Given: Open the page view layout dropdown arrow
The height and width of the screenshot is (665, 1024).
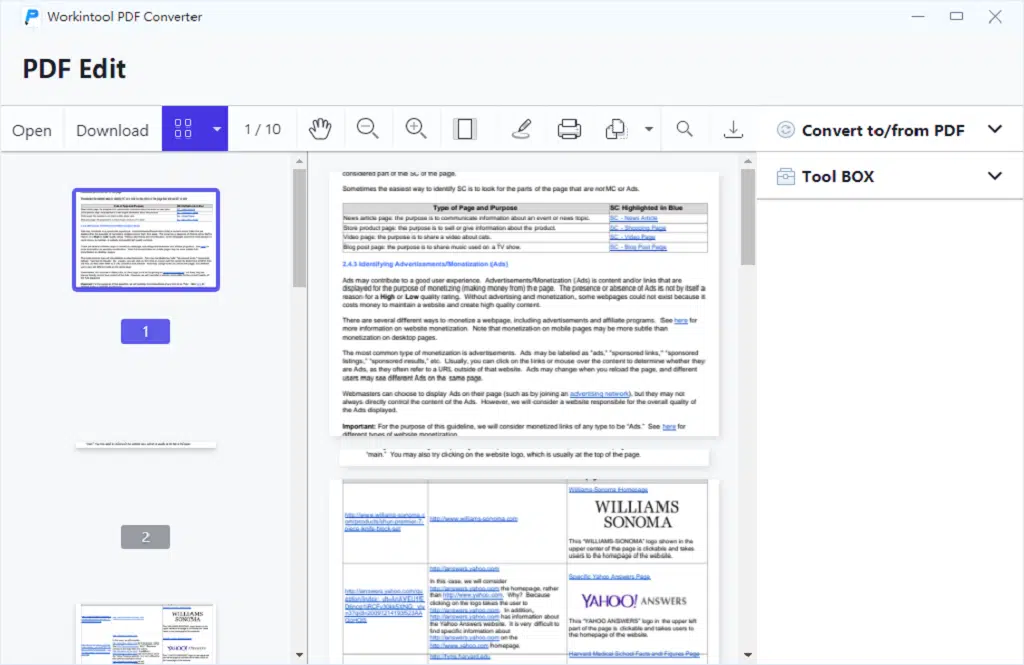Looking at the screenshot, I should pos(216,128).
